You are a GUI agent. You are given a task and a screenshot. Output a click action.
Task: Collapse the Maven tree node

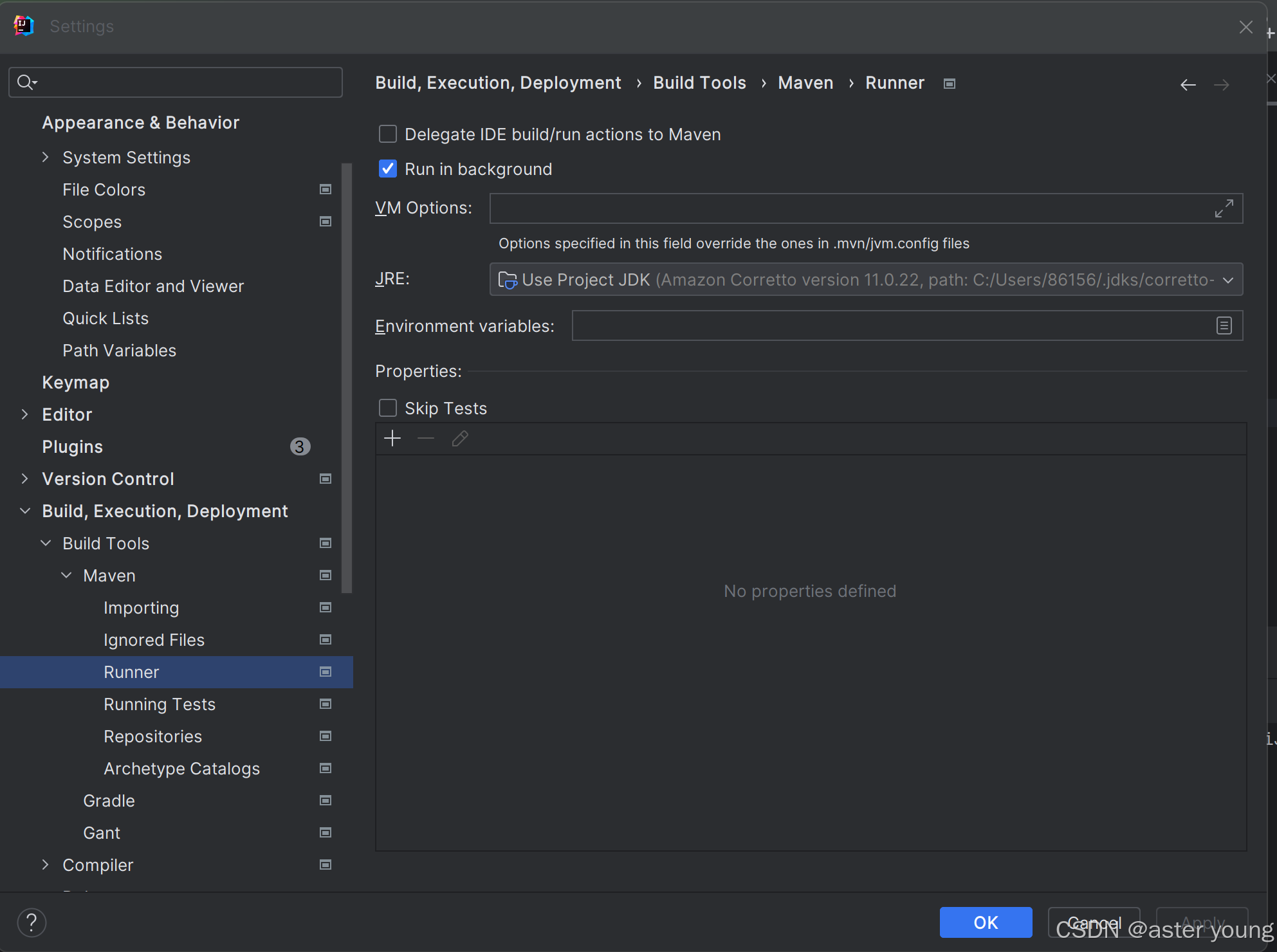[66, 575]
